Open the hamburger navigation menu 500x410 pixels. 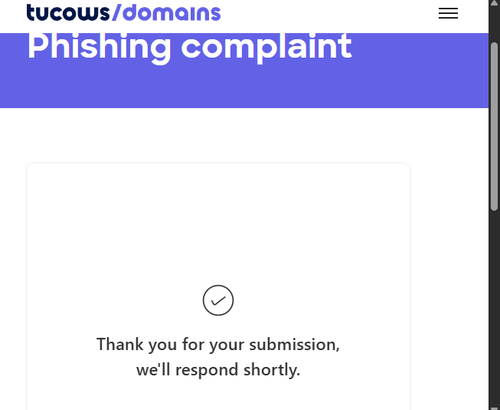click(x=448, y=13)
